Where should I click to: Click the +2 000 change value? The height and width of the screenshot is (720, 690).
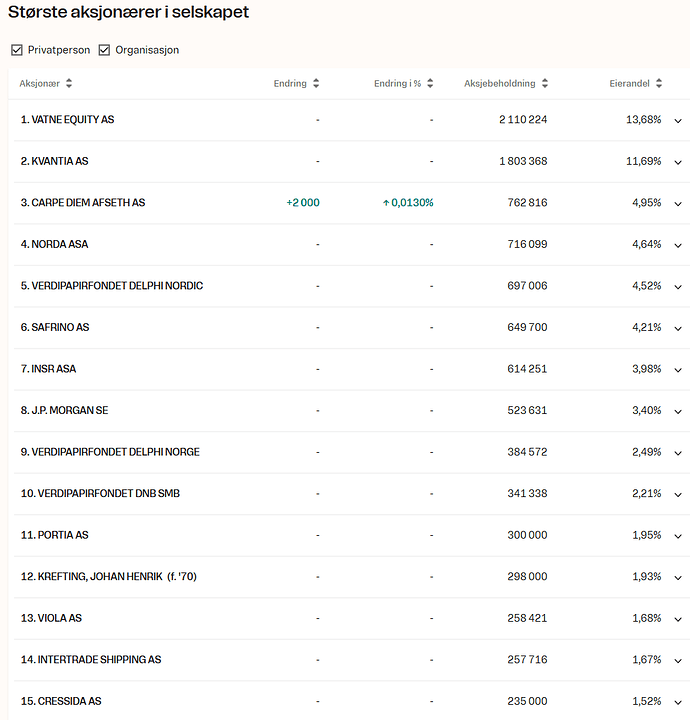[x=303, y=202]
